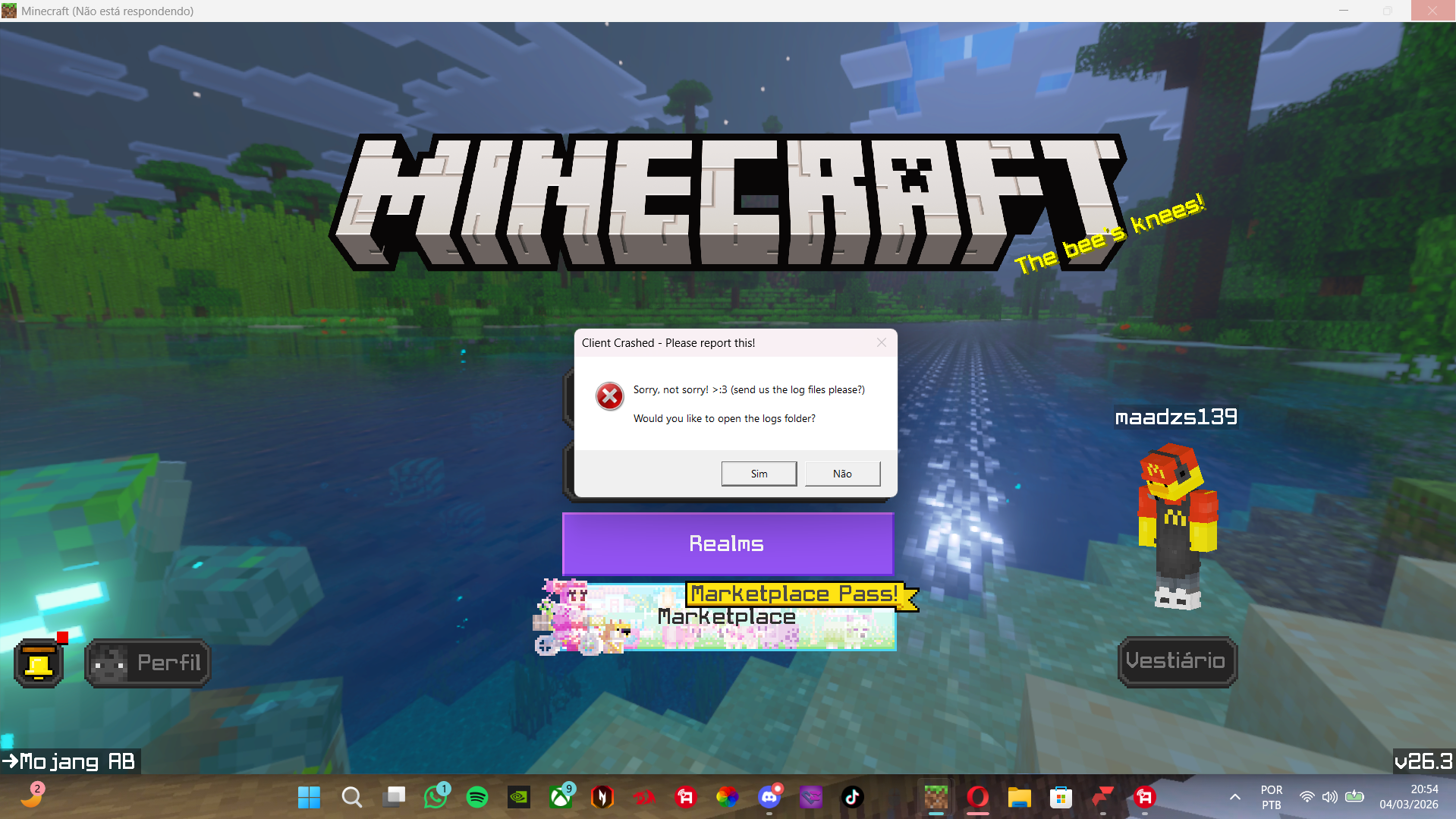
Task: Click the maadzs139 username label
Action: (1176, 417)
